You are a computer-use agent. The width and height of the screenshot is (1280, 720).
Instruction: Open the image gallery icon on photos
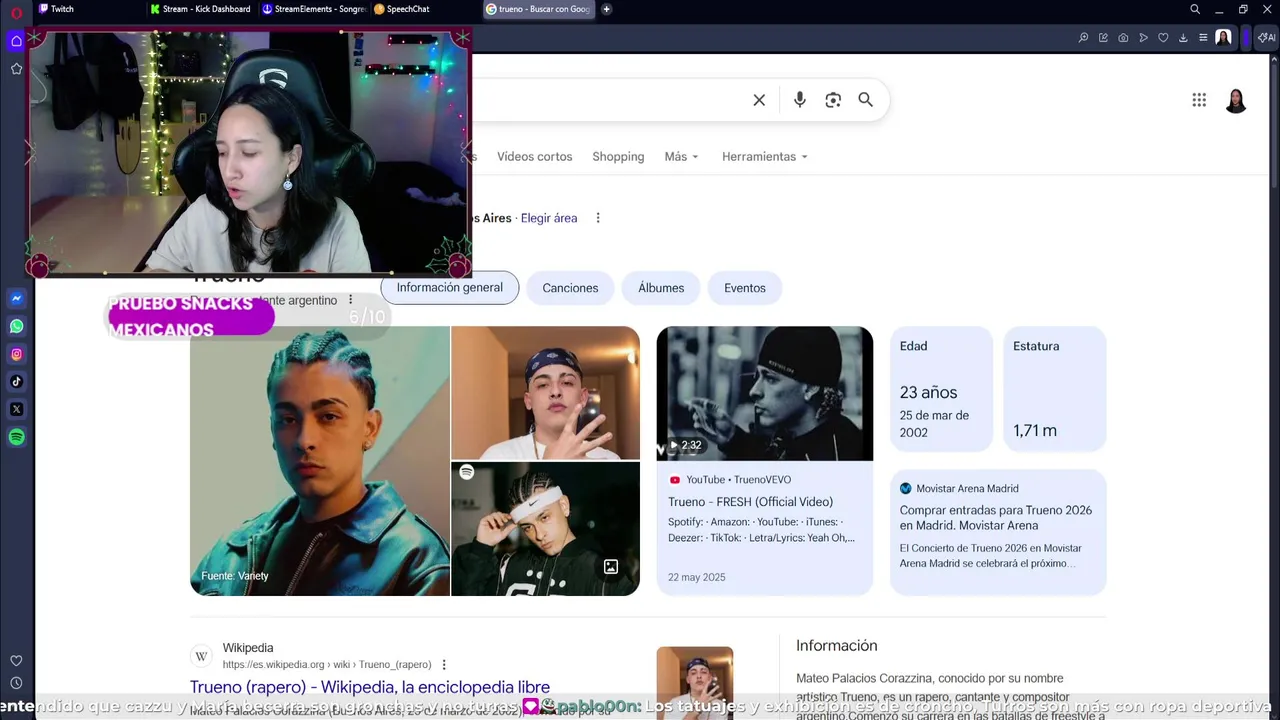[x=611, y=567]
